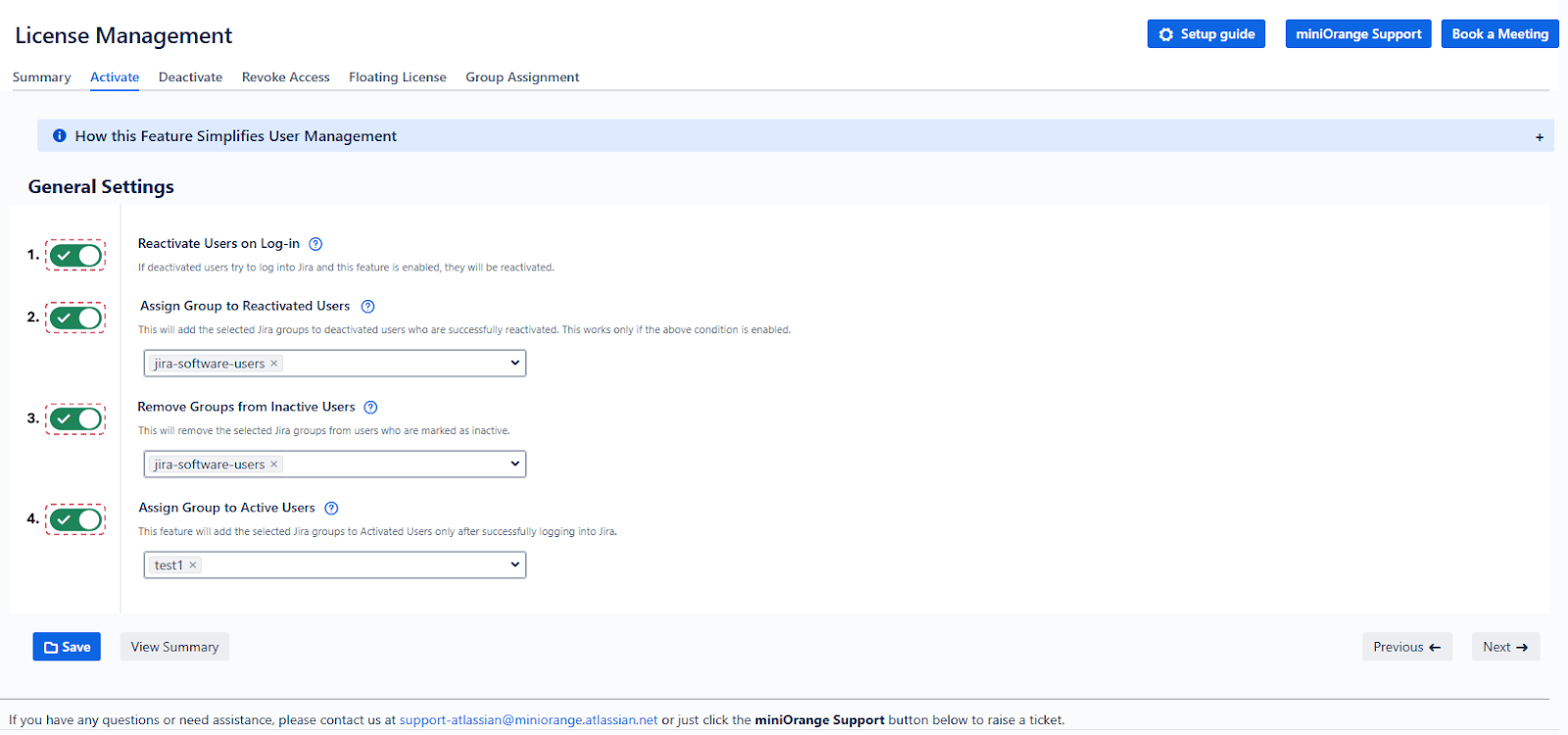
Task: Click the License Management title
Action: click(123, 36)
